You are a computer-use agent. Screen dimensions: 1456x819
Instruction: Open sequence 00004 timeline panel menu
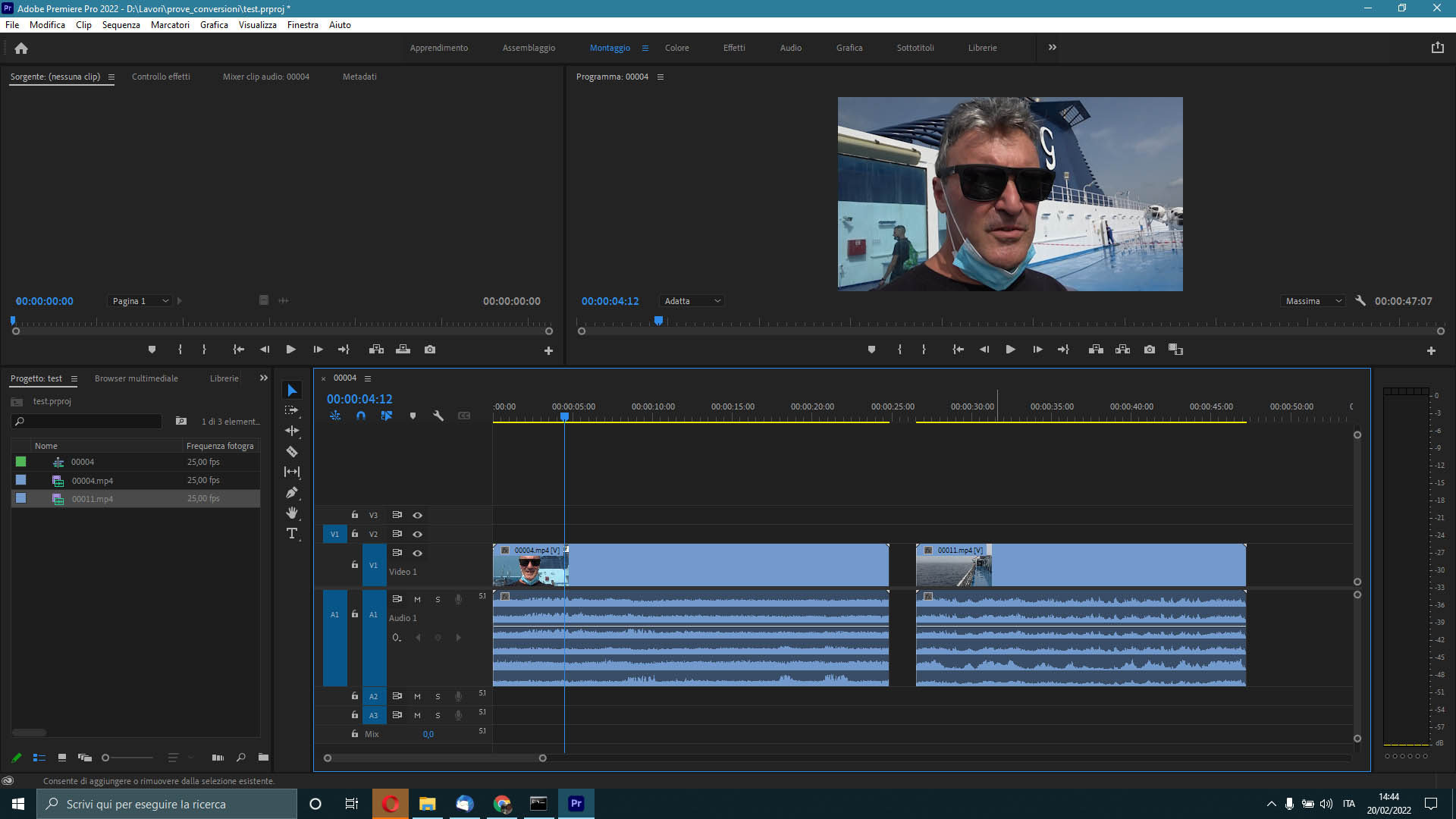[368, 378]
